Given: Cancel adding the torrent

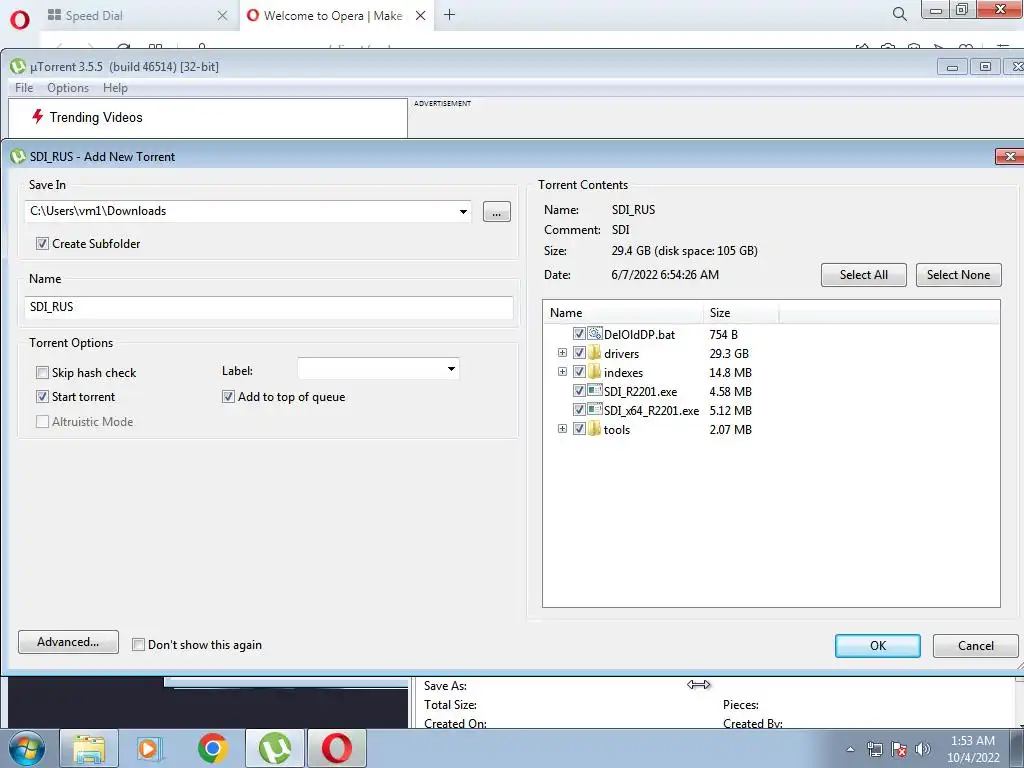Looking at the screenshot, I should click(975, 646).
